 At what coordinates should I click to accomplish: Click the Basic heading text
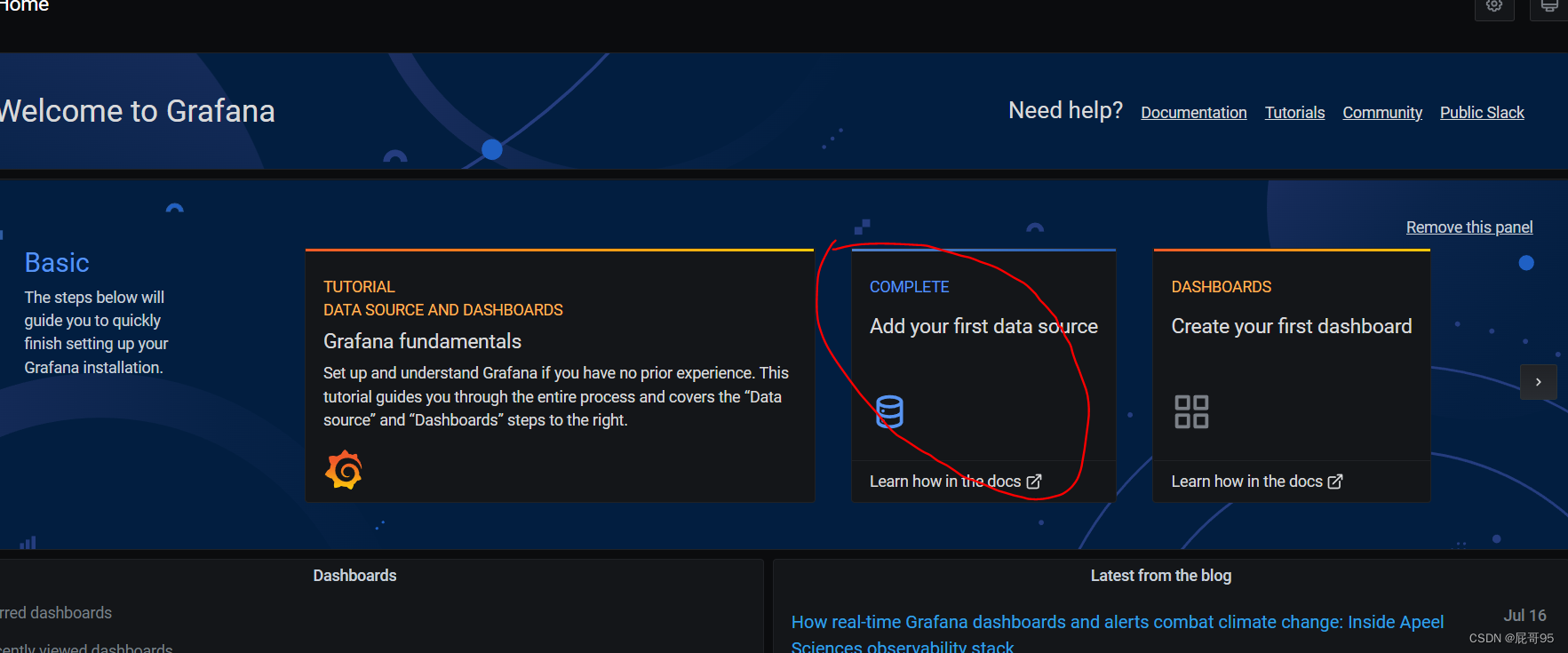(57, 263)
